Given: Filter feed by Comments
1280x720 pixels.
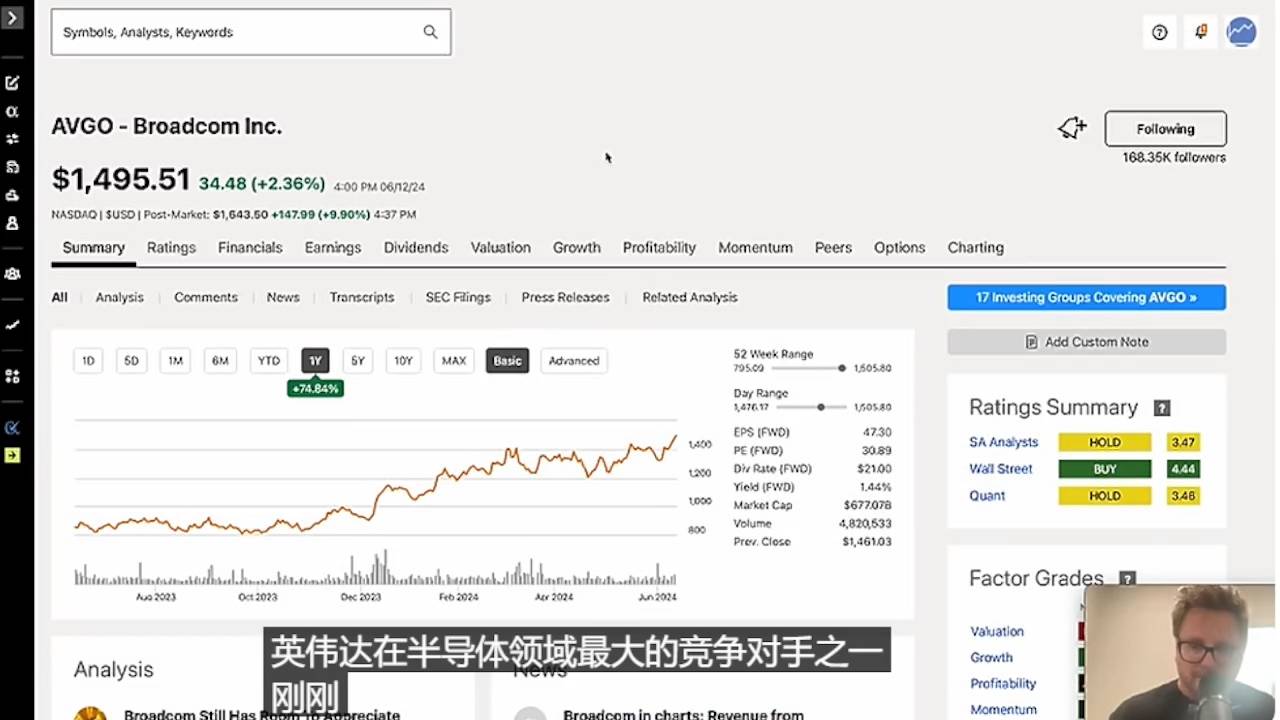Looking at the screenshot, I should 206,297.
